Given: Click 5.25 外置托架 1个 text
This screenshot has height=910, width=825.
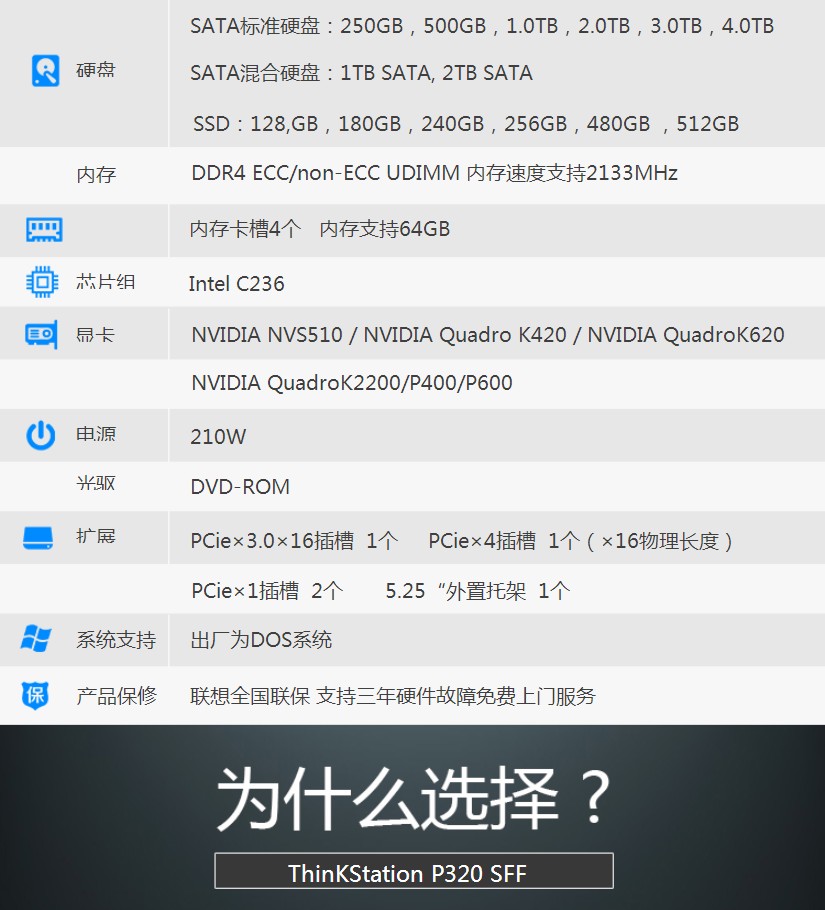Looking at the screenshot, I should [x=478, y=591].
